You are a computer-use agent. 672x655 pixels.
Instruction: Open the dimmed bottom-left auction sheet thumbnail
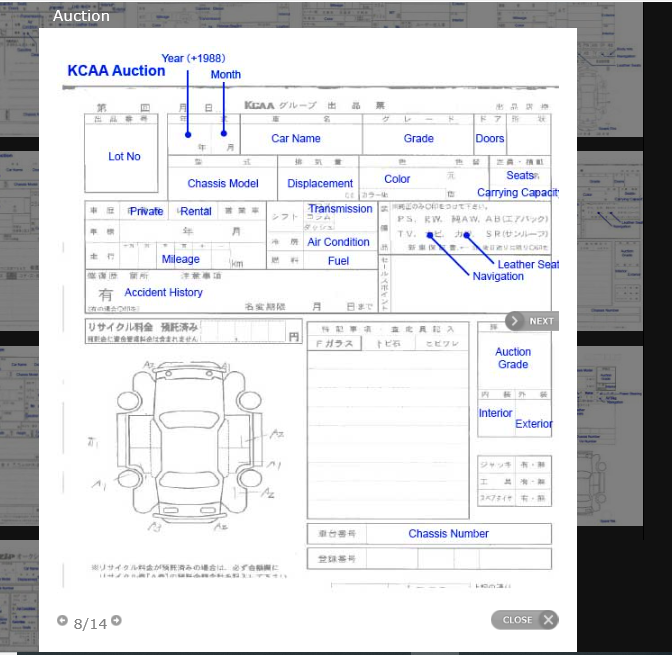pos(19,596)
